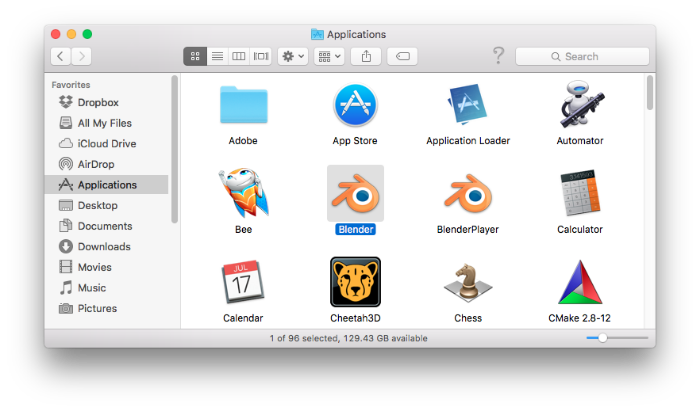Viewport: 700px width, 411px height.
Task: Open Desktop in the sidebar
Action: point(107,205)
